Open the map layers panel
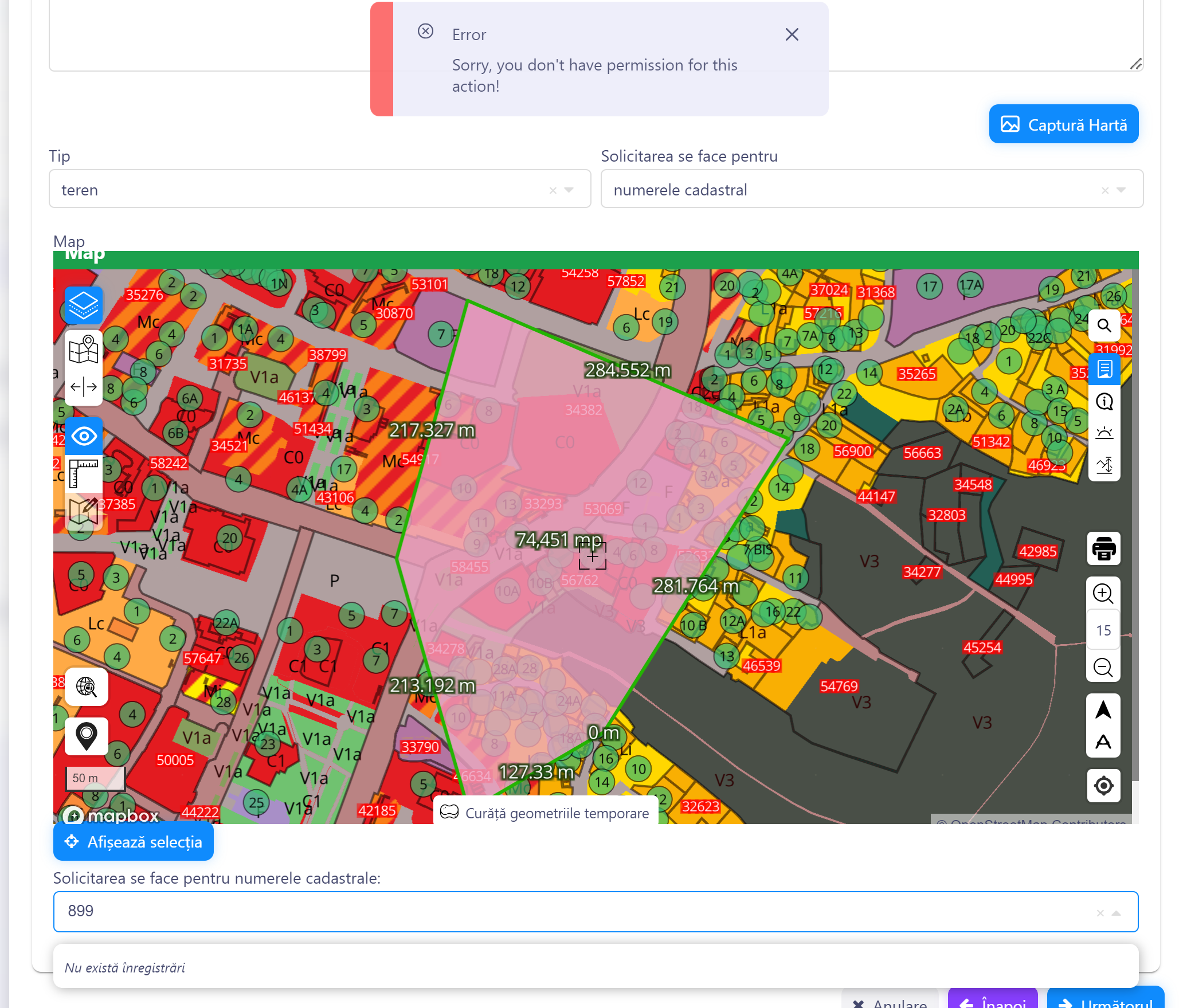Image resolution: width=1183 pixels, height=1008 pixels. click(x=84, y=305)
